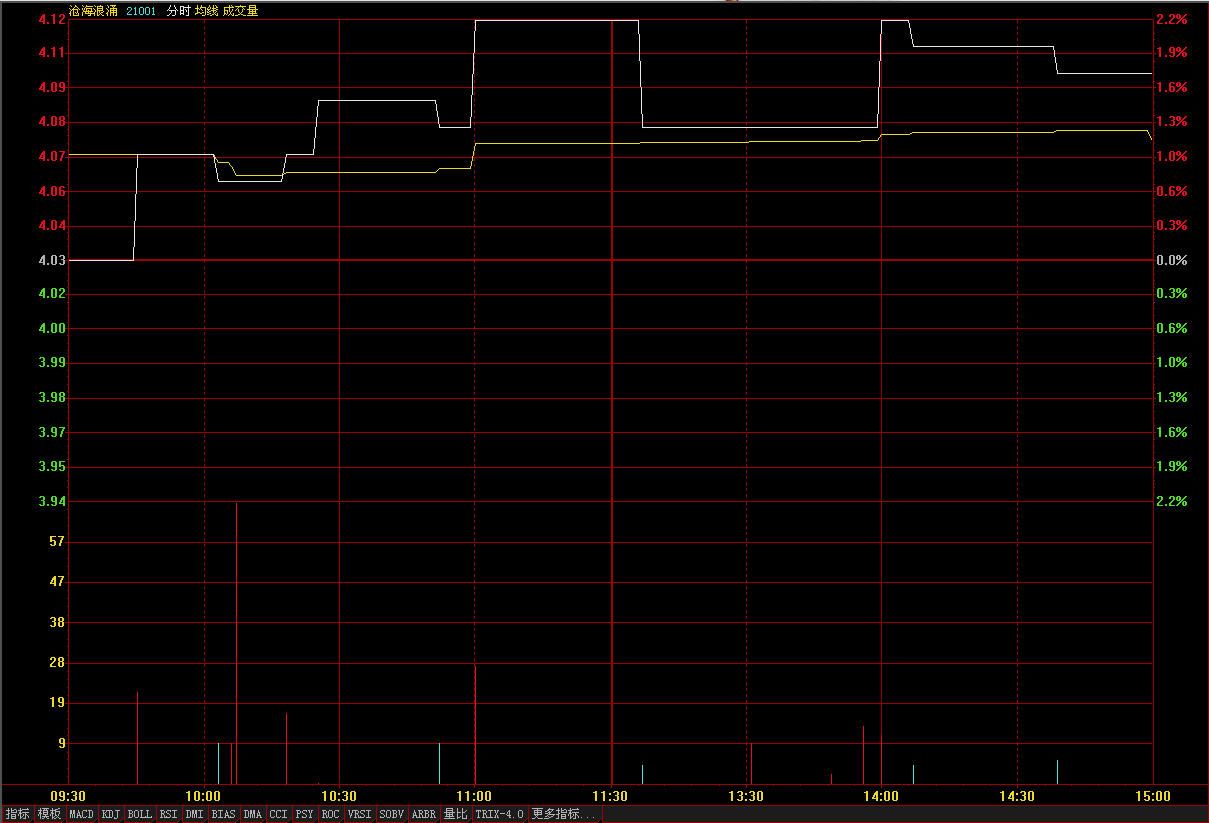1209x823 pixels.
Task: Select the MACD indicator
Action: coord(82,814)
